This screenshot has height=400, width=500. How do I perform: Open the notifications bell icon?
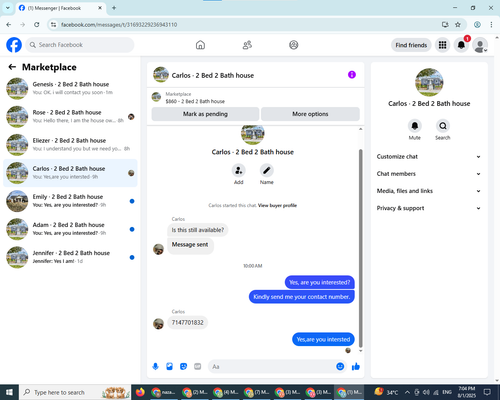461,45
